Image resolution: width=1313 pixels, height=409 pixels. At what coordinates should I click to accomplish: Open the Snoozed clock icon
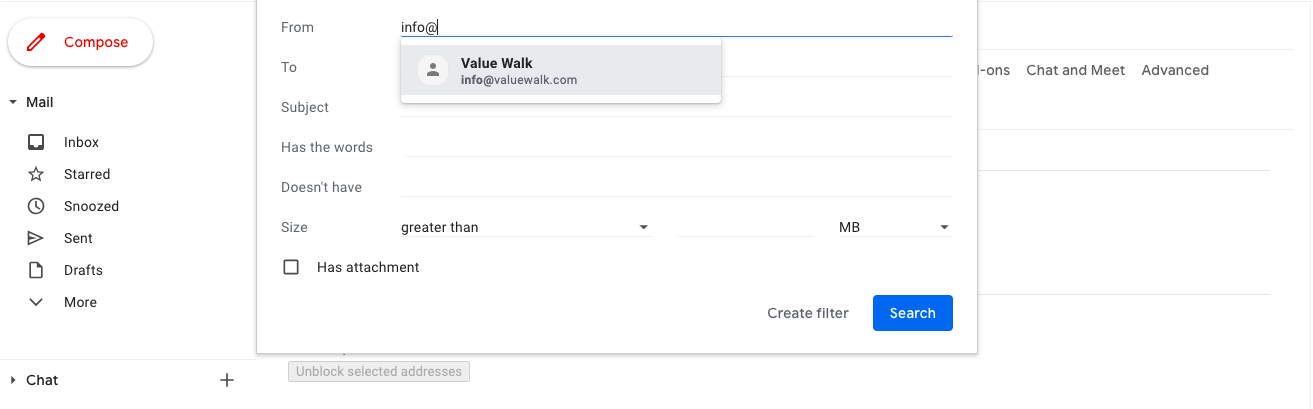(36, 206)
